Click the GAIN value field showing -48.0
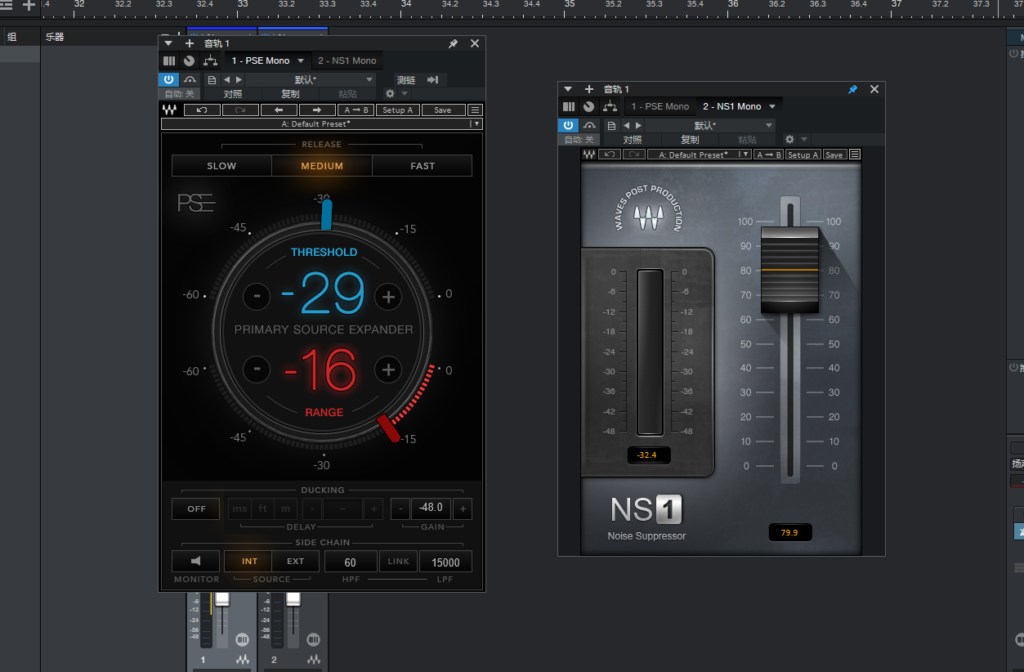1024x672 pixels. 430,507
